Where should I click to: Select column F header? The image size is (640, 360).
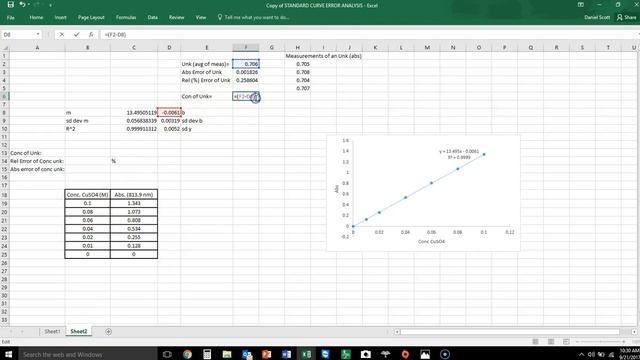tap(246, 48)
